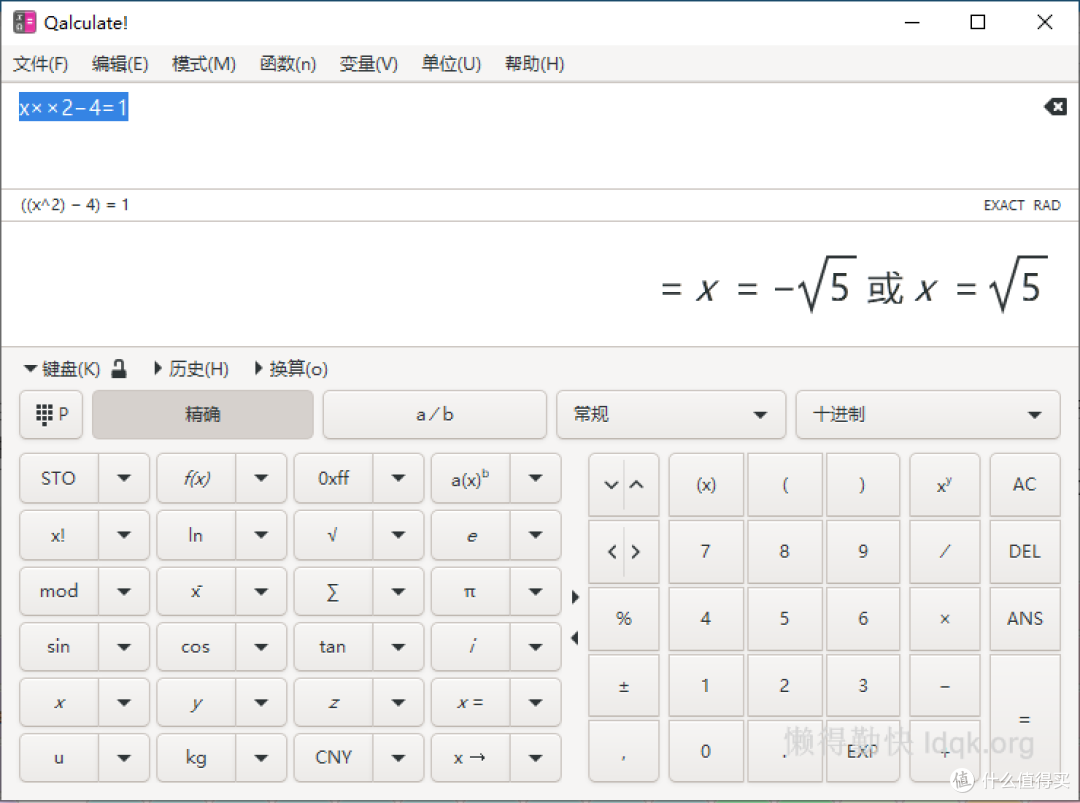
Task: Click the x → convert button
Action: click(x=470, y=758)
